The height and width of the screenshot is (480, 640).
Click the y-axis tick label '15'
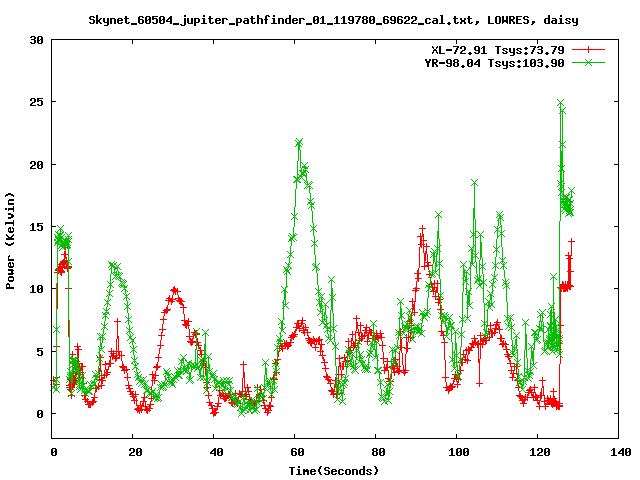tap(36, 227)
